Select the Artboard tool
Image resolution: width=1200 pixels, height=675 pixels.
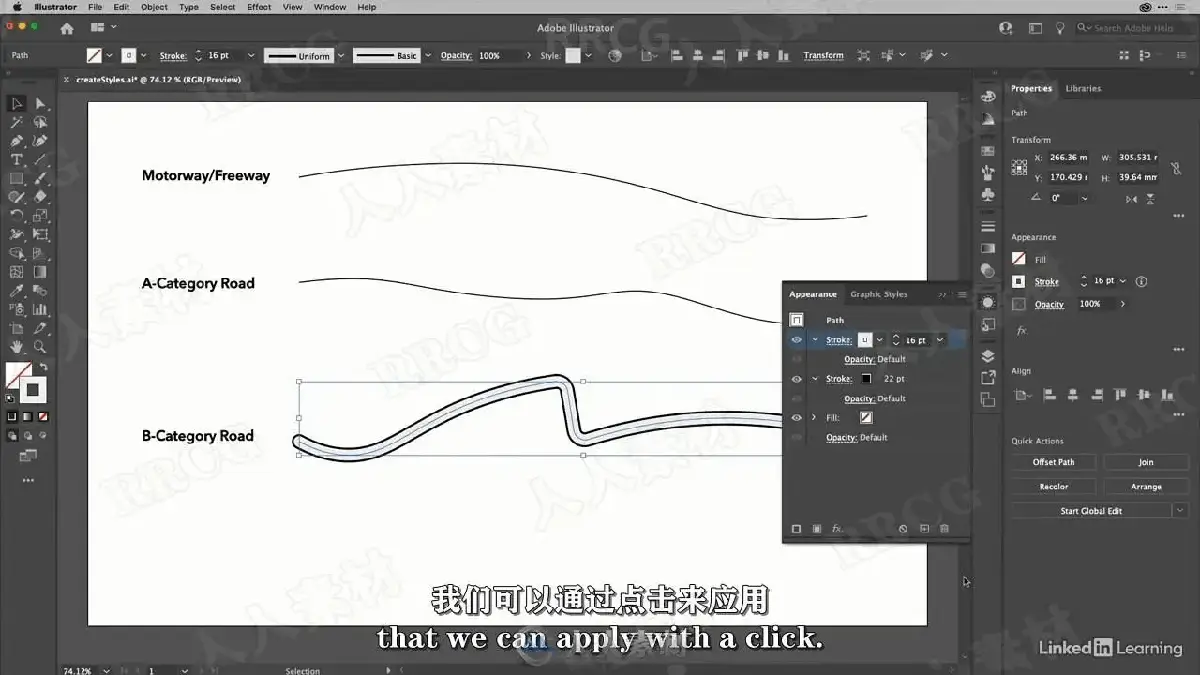pos(17,328)
